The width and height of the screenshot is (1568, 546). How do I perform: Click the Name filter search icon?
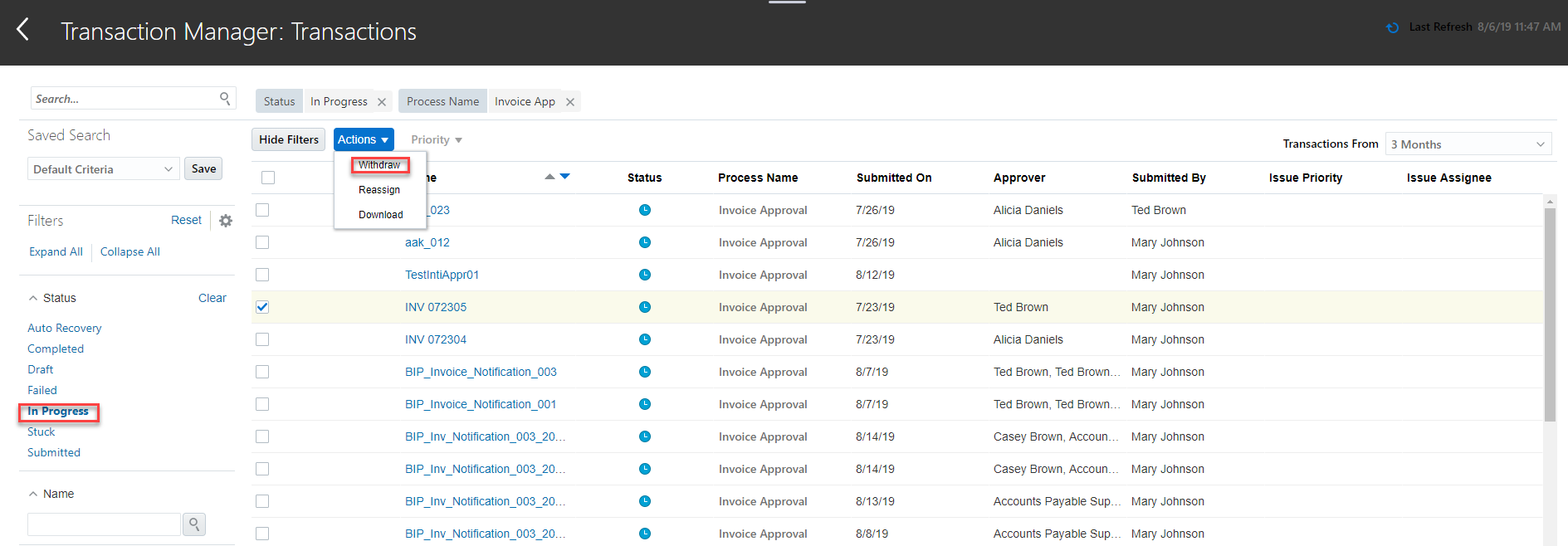(194, 524)
